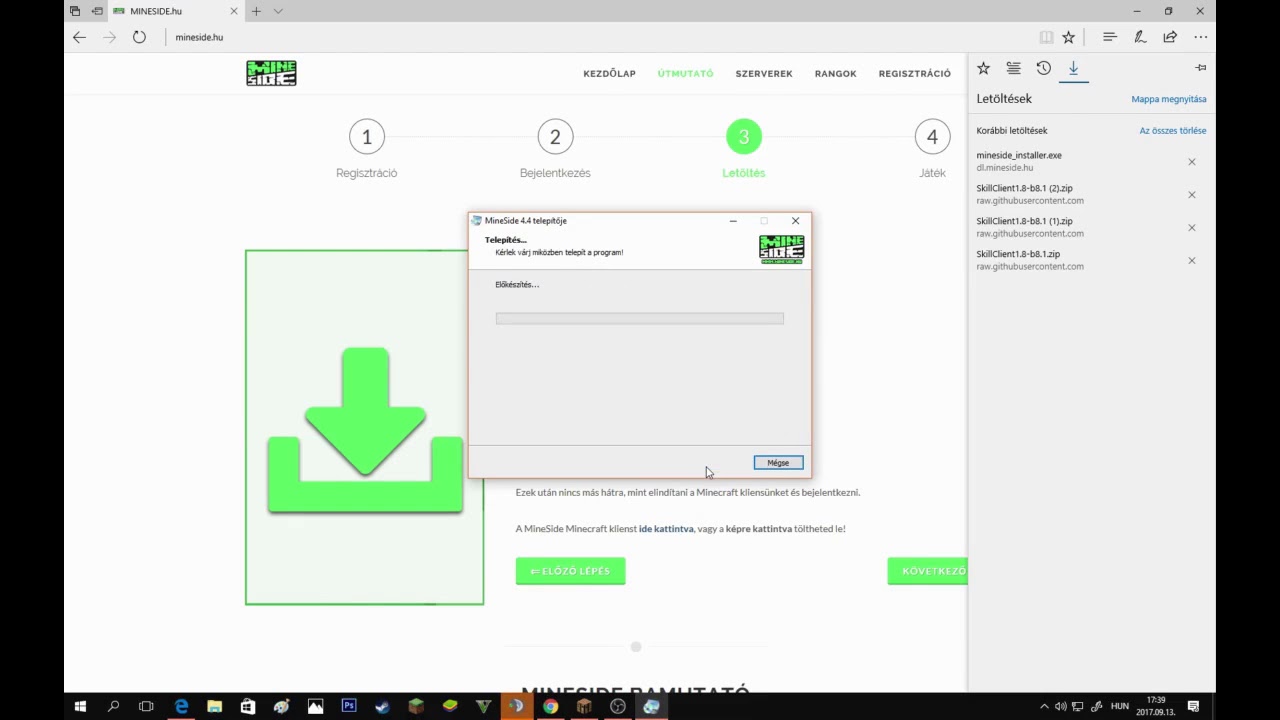Open the RANGOK menu item
The width and height of the screenshot is (1280, 720).
tap(835, 73)
